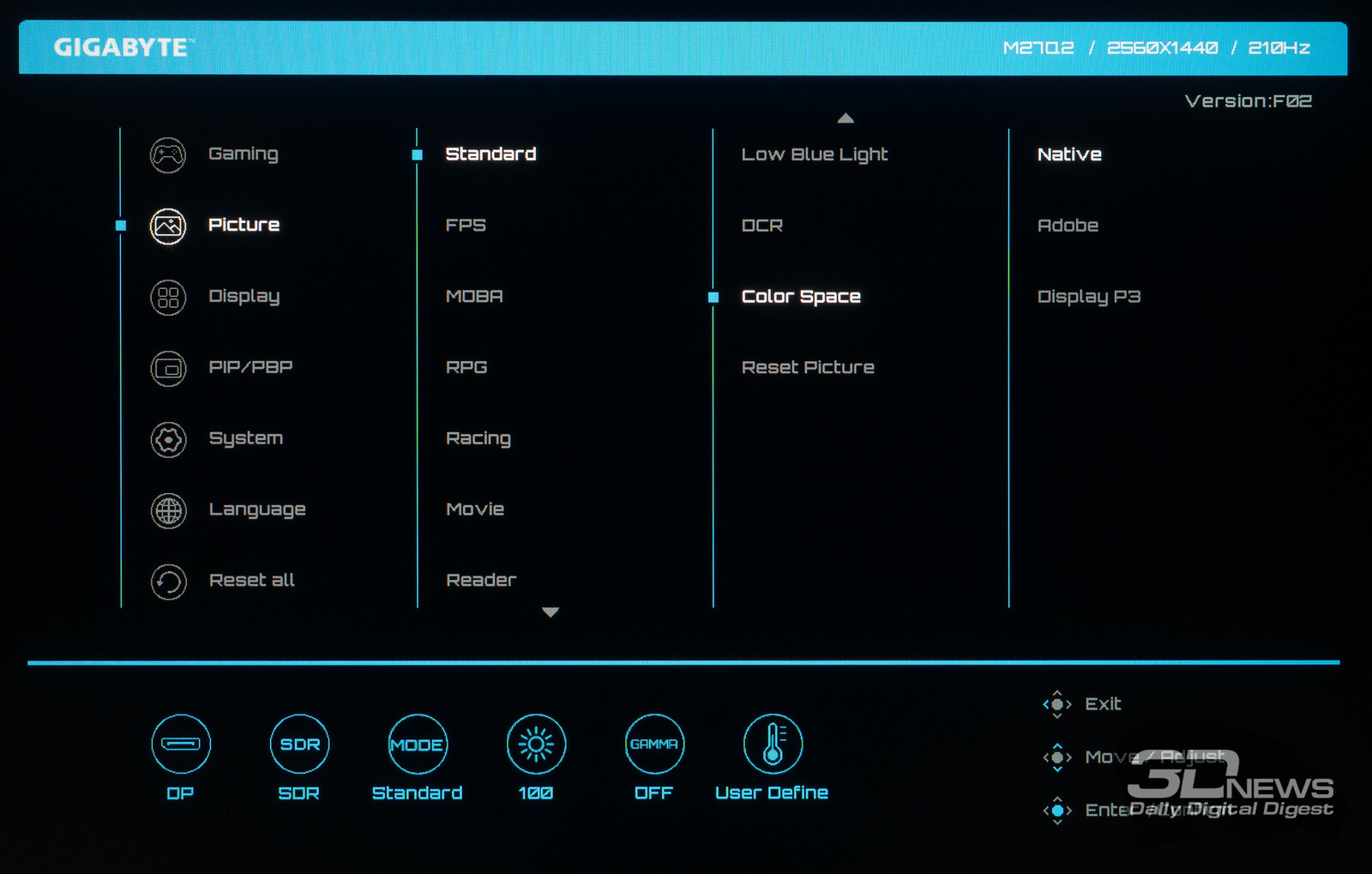Screen dimensions: 1372x874
Task: Select the Gaming controller icon
Action: pos(168,155)
